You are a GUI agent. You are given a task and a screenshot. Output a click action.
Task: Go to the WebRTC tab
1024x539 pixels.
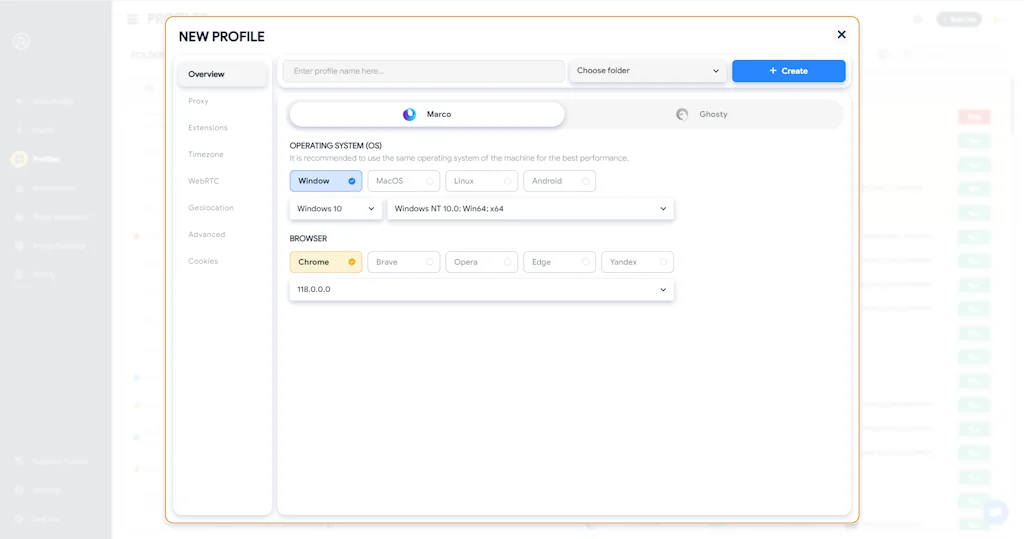203,181
